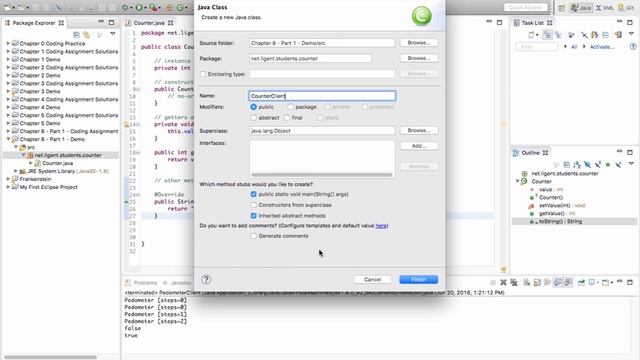The width and height of the screenshot is (640, 360).
Task: Open dialog help question mark icon
Action: [x=206, y=279]
